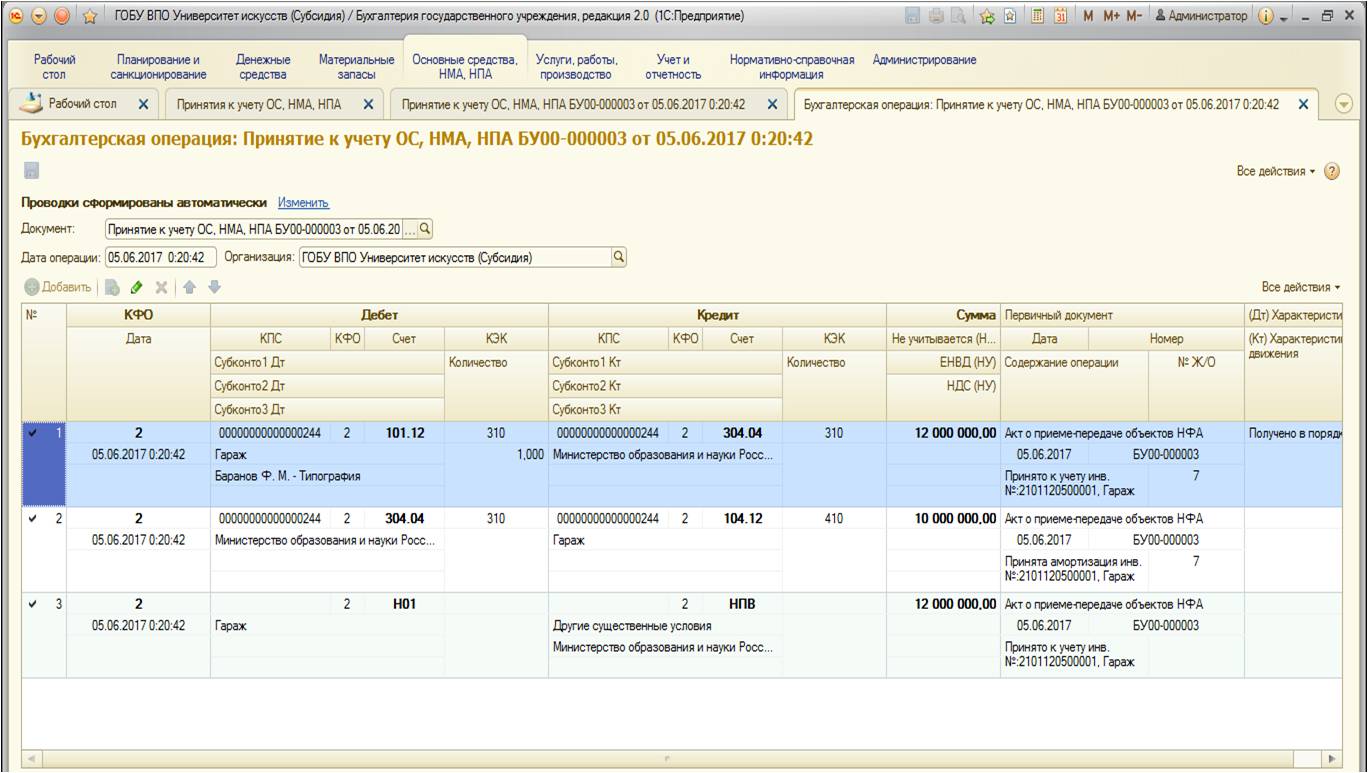Switch to the Рабочий стол tab
This screenshot has height=773, width=1368.
[85, 103]
